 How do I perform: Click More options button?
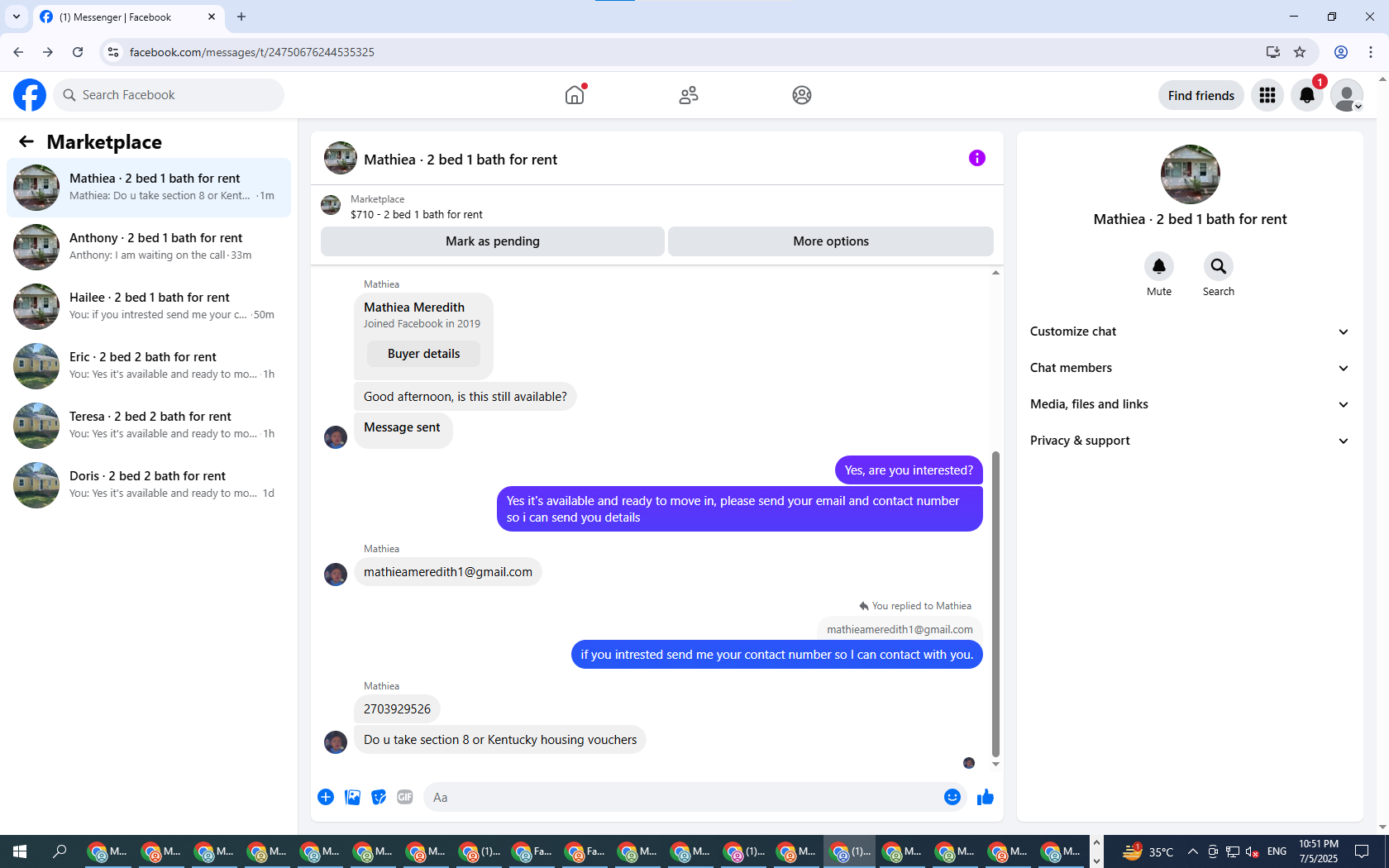pos(831,241)
